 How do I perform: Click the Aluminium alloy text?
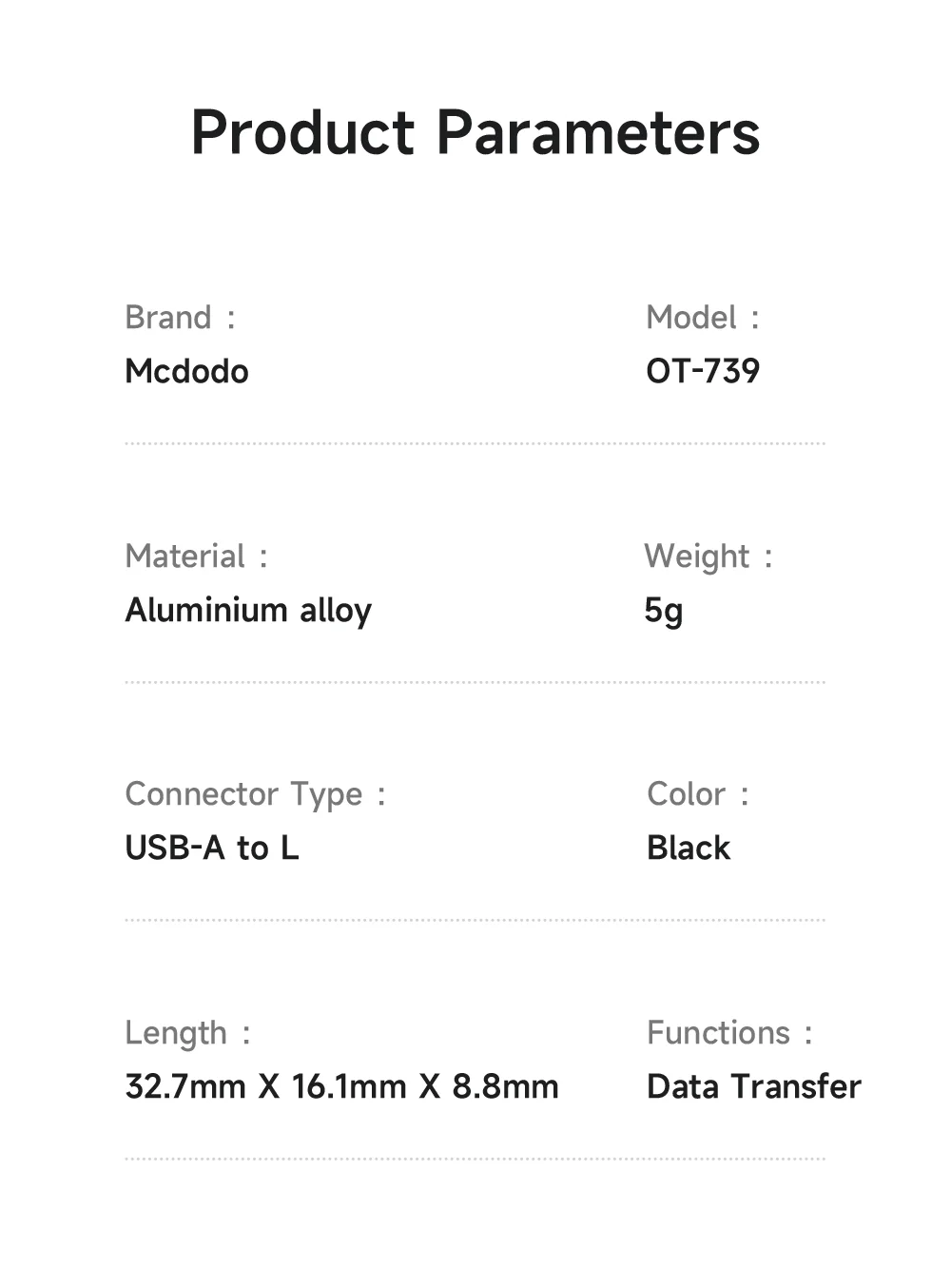(x=248, y=611)
